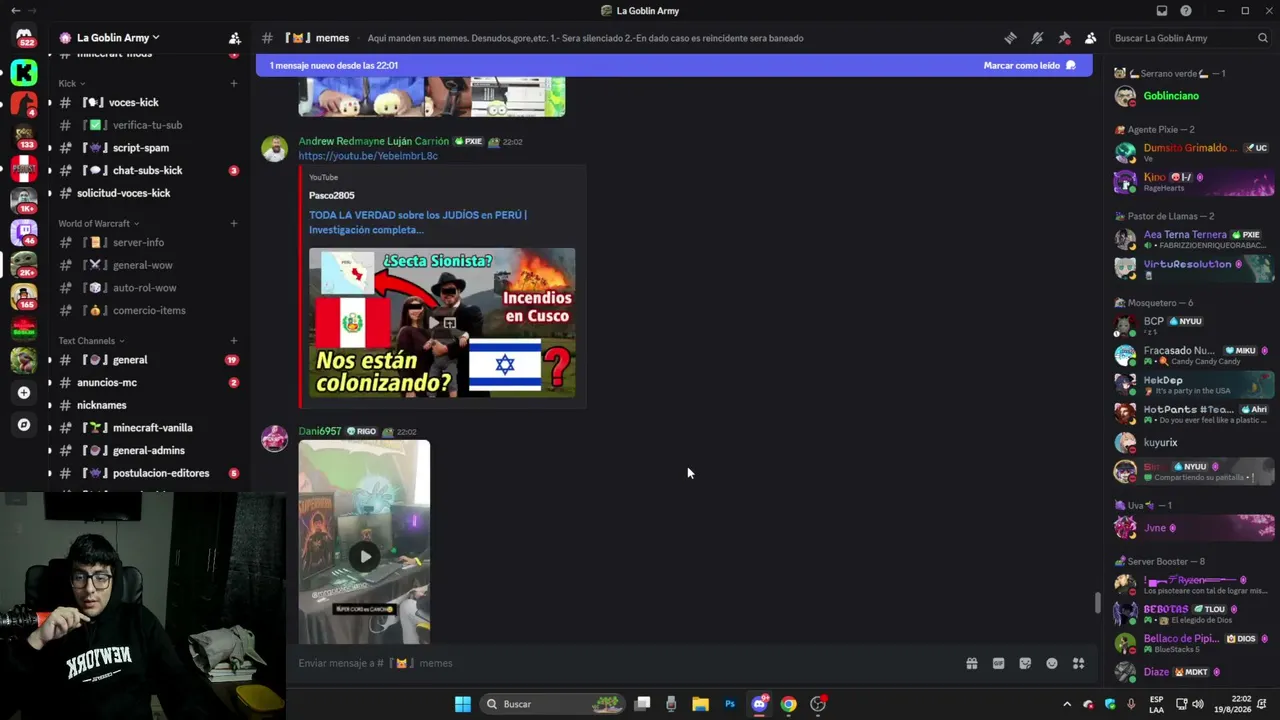The width and height of the screenshot is (1280, 720).
Task: Open the nicknames channel
Action: pos(148,405)
